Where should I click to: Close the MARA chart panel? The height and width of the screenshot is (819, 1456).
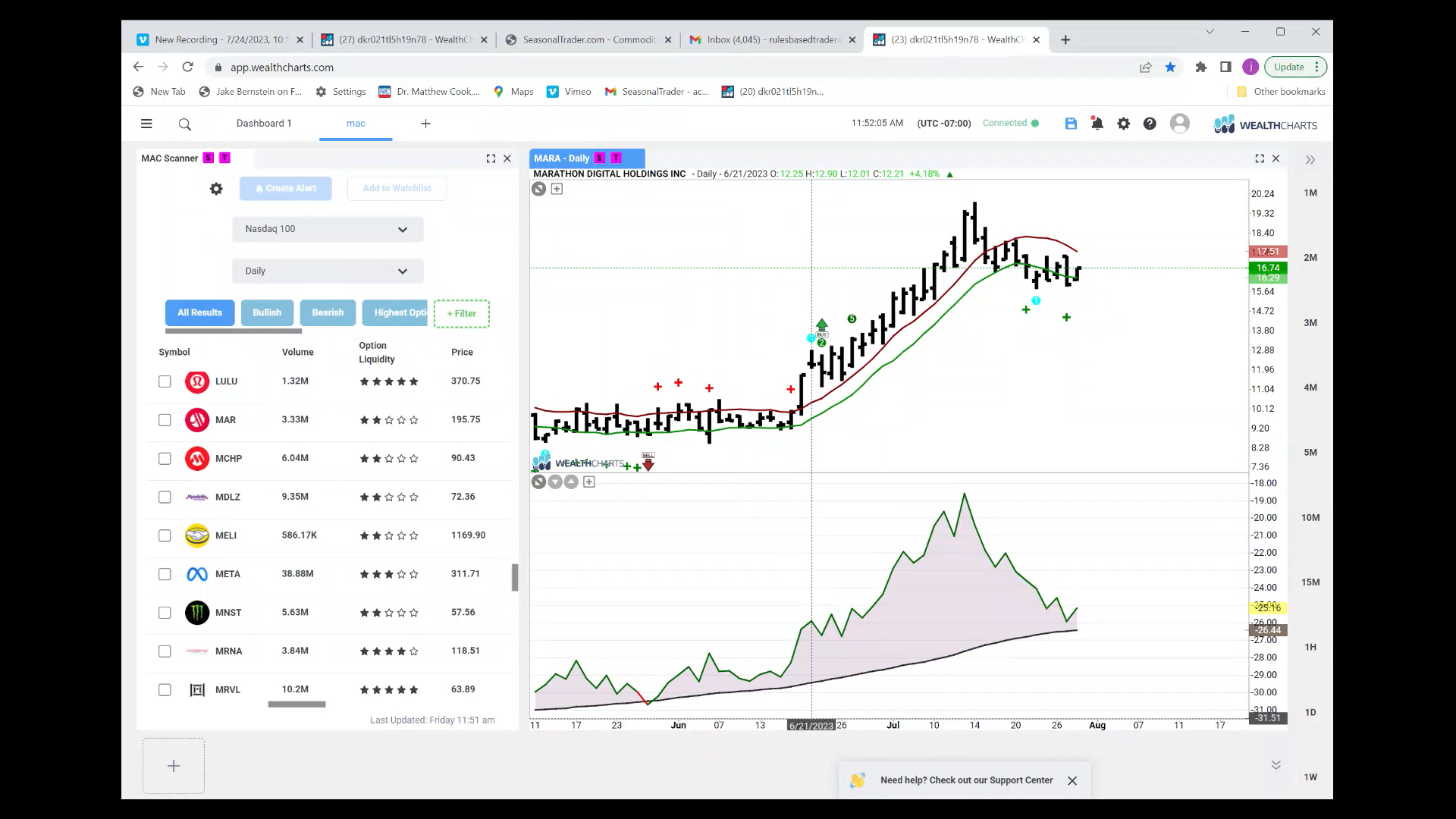coord(1276,158)
